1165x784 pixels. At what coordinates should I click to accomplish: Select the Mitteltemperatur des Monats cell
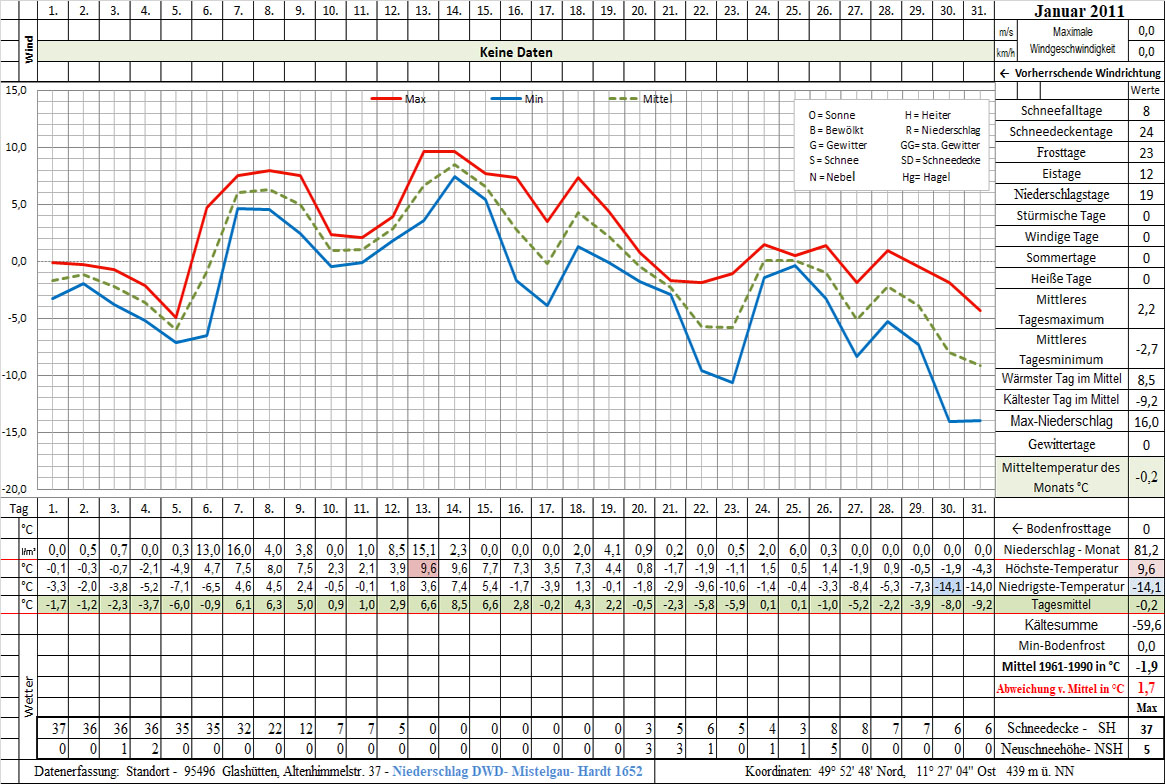click(x=1061, y=477)
